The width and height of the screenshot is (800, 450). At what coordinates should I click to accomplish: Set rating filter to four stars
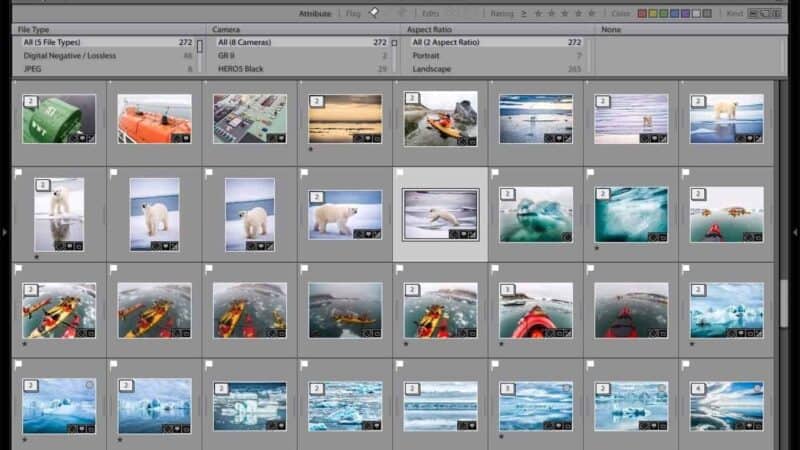(578, 13)
